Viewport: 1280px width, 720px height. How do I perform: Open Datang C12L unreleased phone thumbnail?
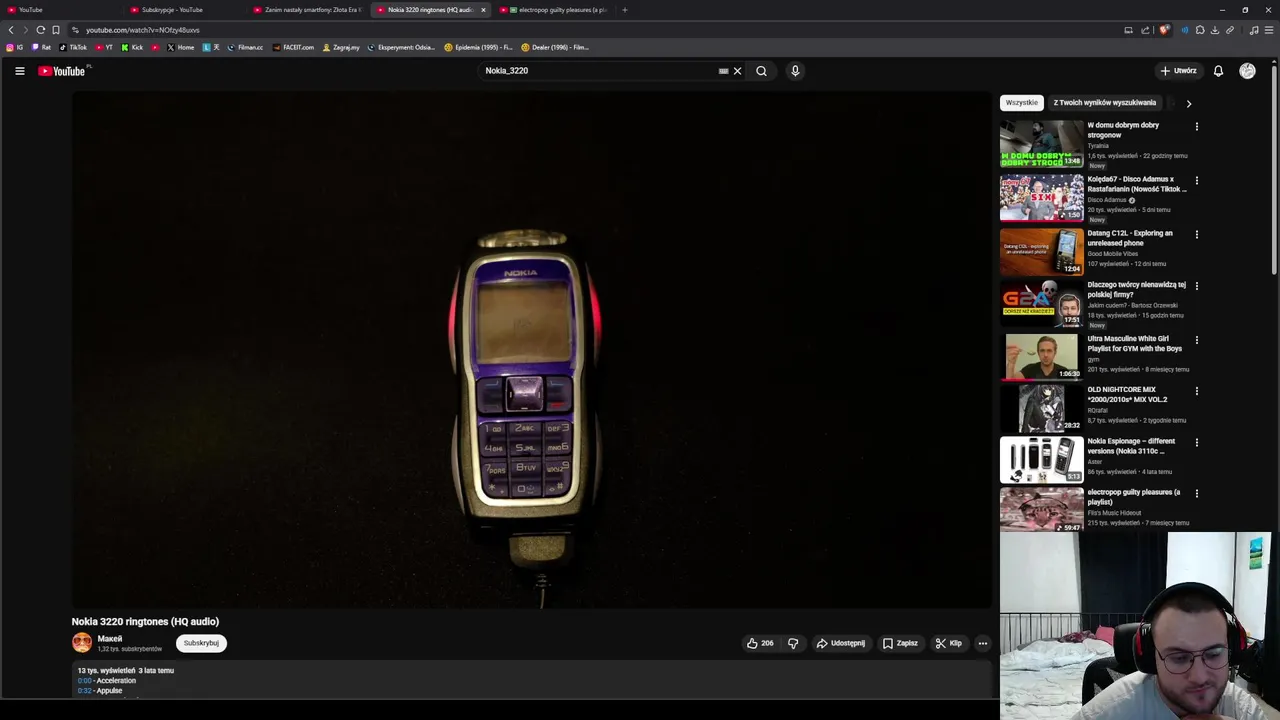point(1041,251)
